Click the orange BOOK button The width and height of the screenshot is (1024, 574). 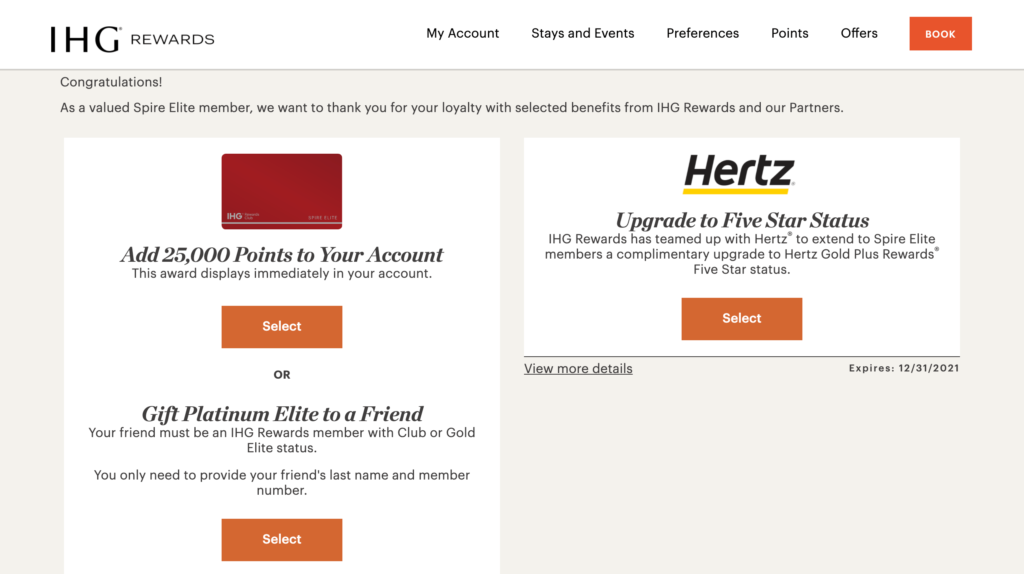click(940, 34)
